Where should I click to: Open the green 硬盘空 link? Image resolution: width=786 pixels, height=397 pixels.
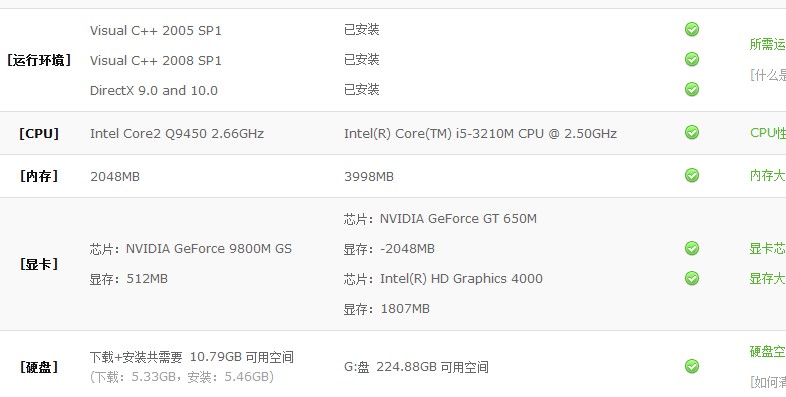tap(767, 351)
